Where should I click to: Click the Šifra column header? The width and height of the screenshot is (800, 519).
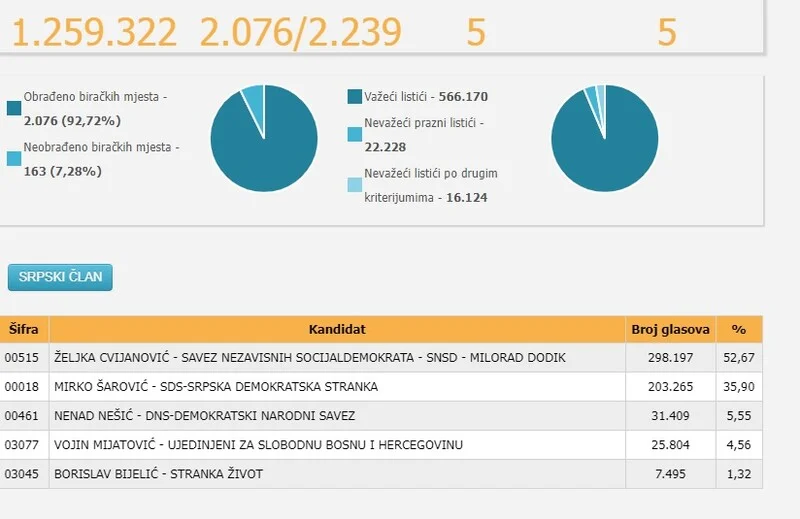click(24, 329)
